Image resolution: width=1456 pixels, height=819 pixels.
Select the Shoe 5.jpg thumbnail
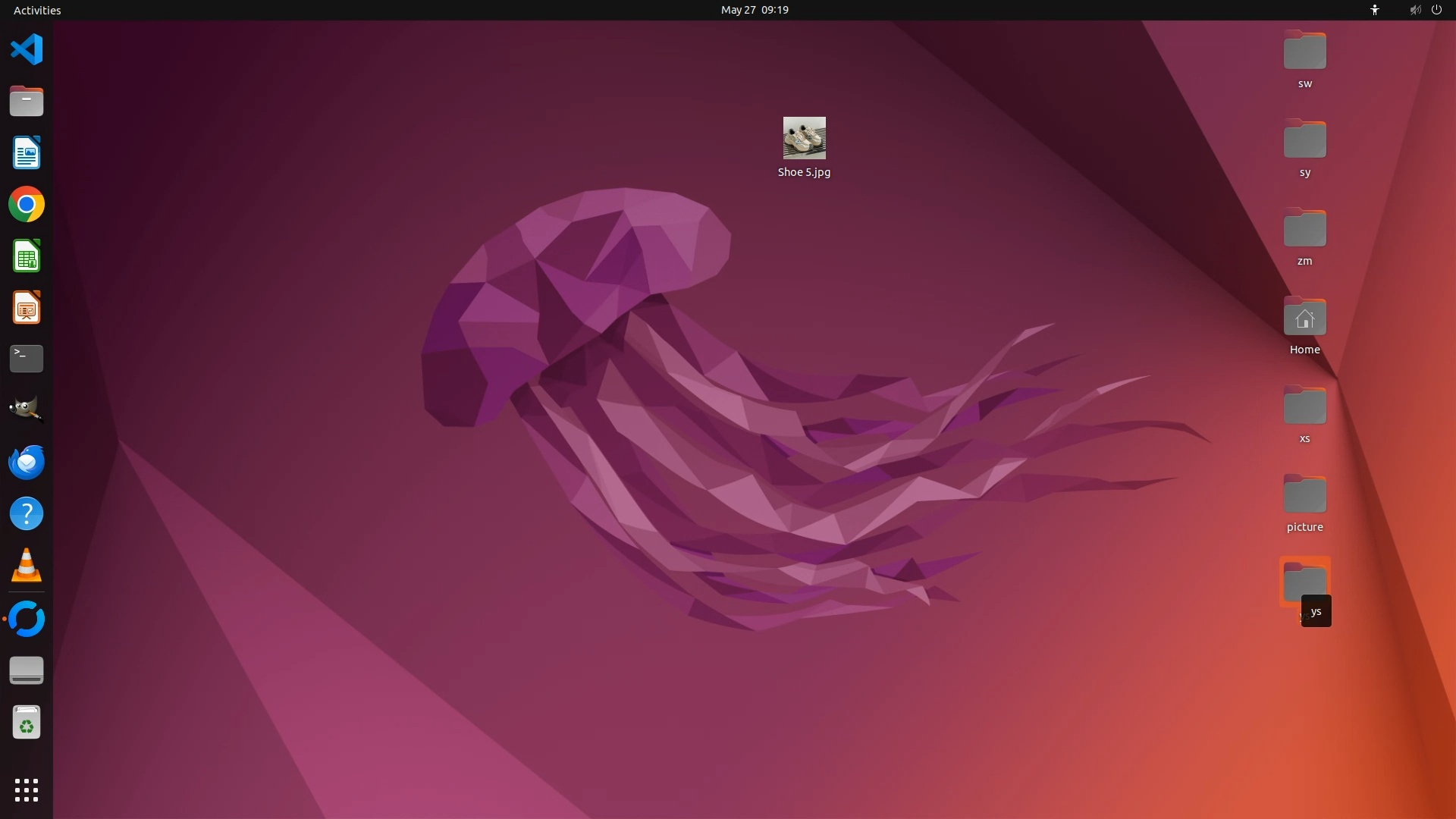tap(804, 138)
